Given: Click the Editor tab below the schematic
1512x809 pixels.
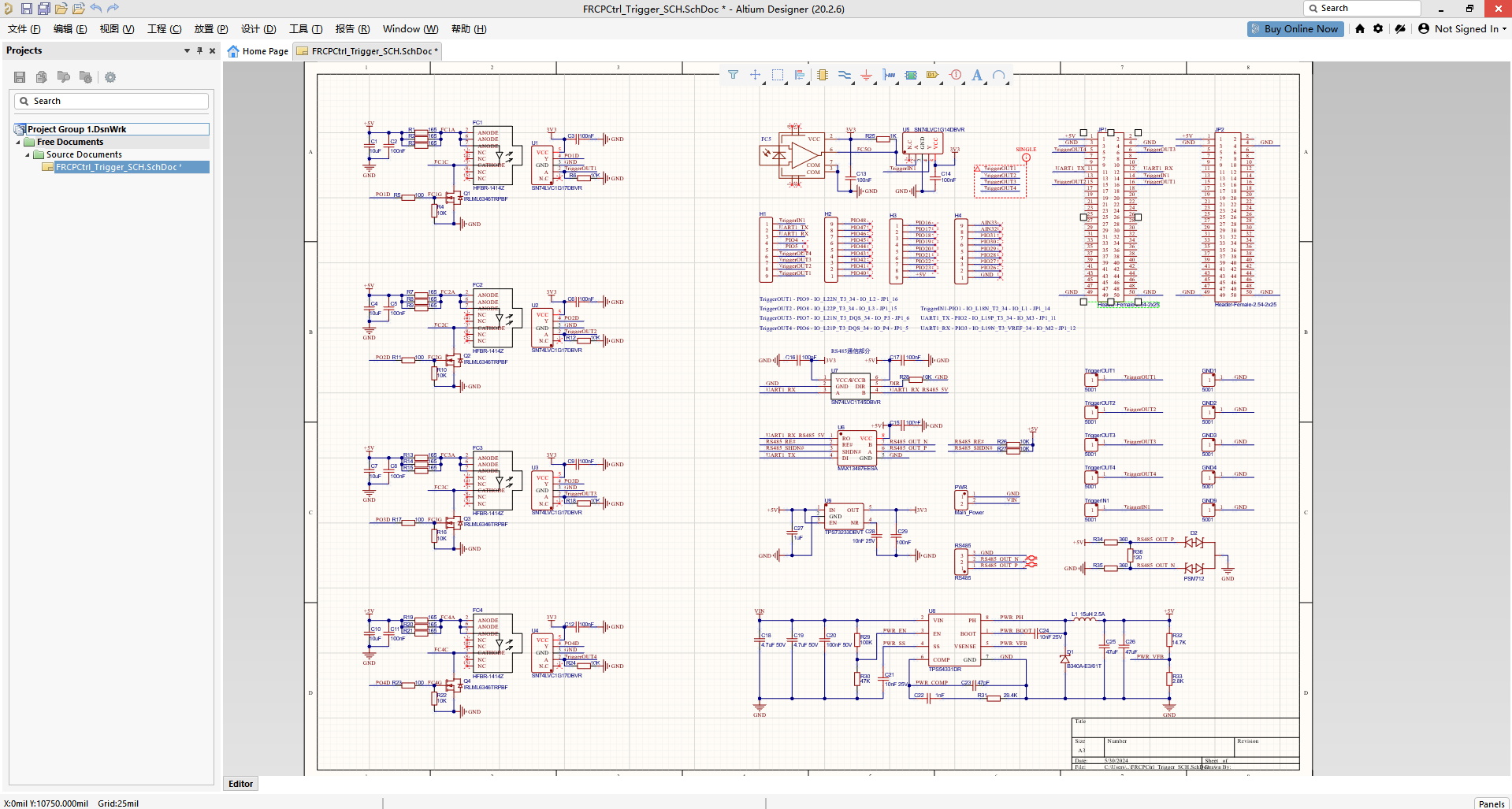Looking at the screenshot, I should [x=240, y=784].
